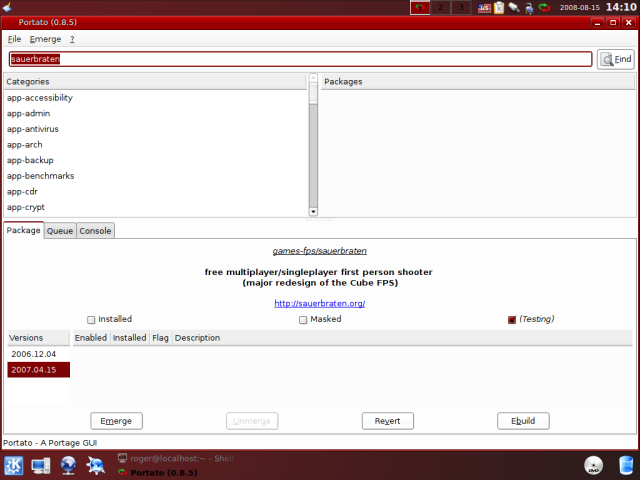Image resolution: width=640 pixels, height=480 pixels.
Task: Click the Ebuild button
Action: 523,421
